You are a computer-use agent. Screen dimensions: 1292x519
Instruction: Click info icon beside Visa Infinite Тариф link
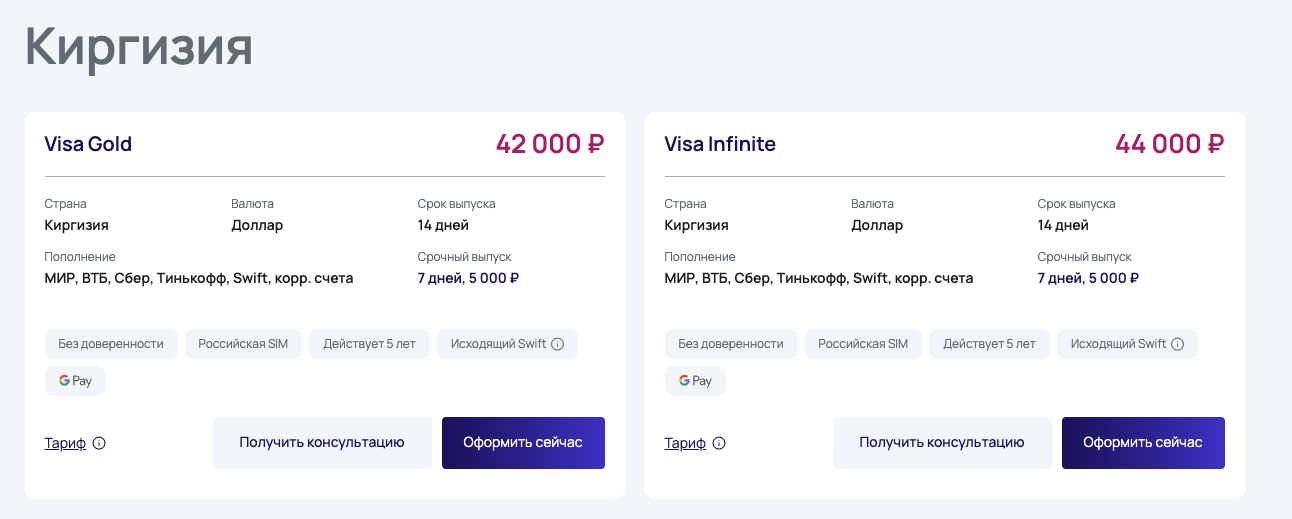click(720, 443)
